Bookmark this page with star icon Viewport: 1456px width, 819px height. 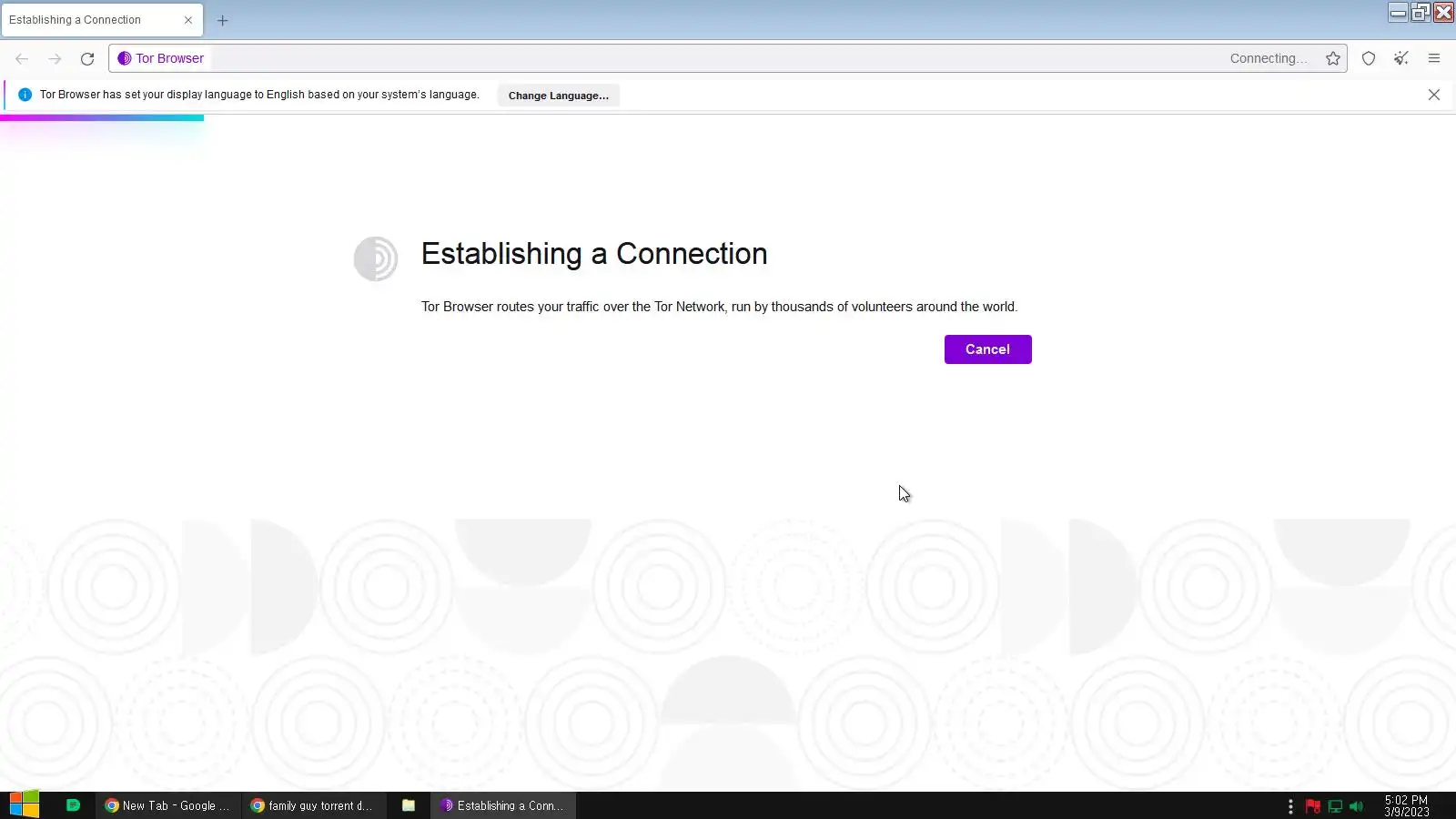1333,58
